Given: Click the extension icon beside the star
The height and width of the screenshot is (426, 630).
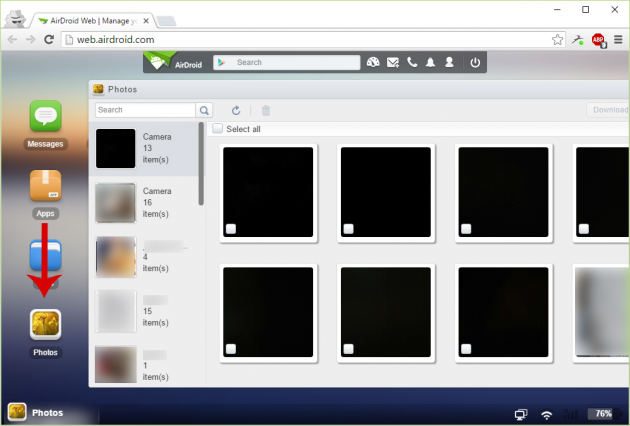Looking at the screenshot, I should [578, 39].
